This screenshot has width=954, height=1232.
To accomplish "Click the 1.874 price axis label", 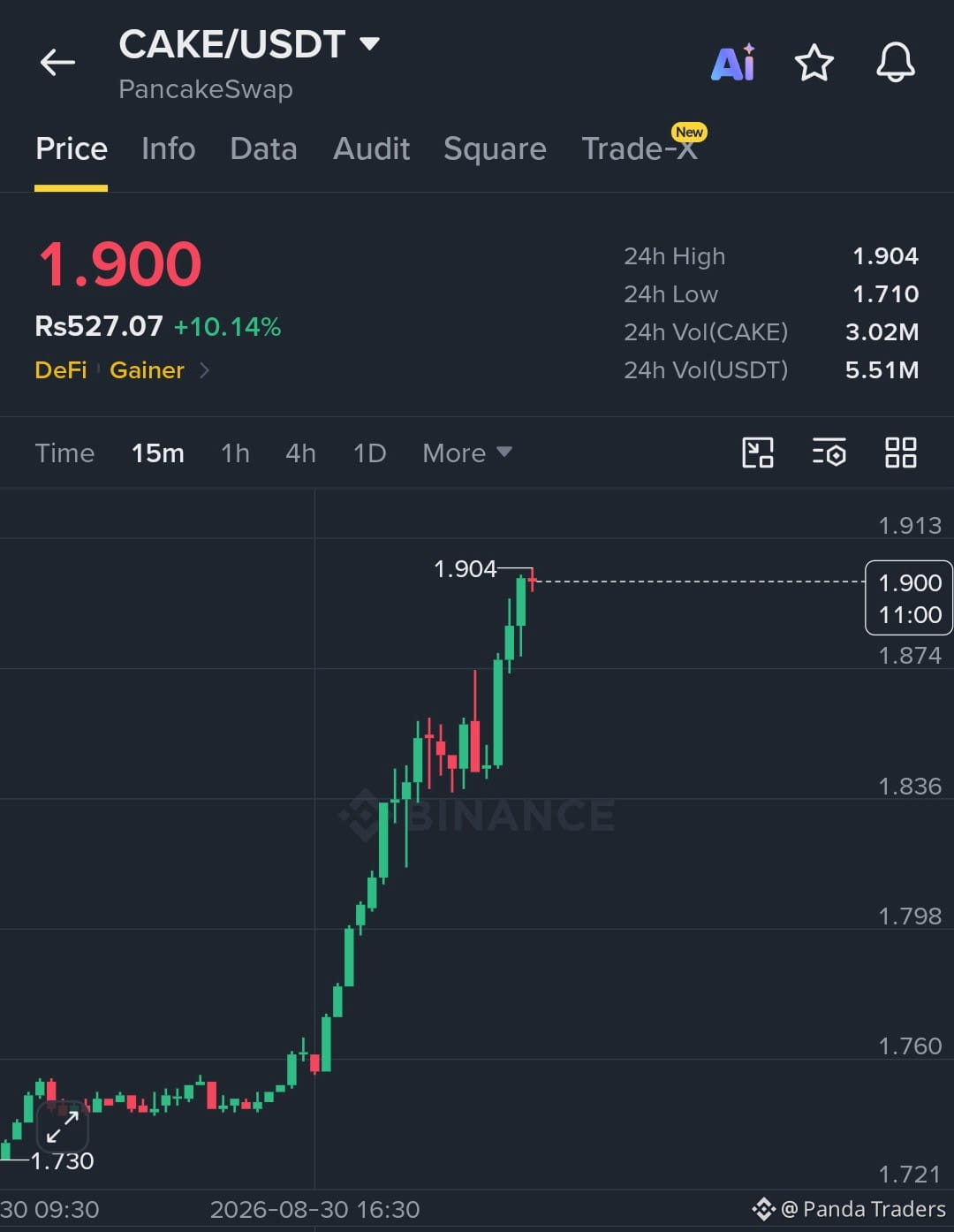I will 910,656.
